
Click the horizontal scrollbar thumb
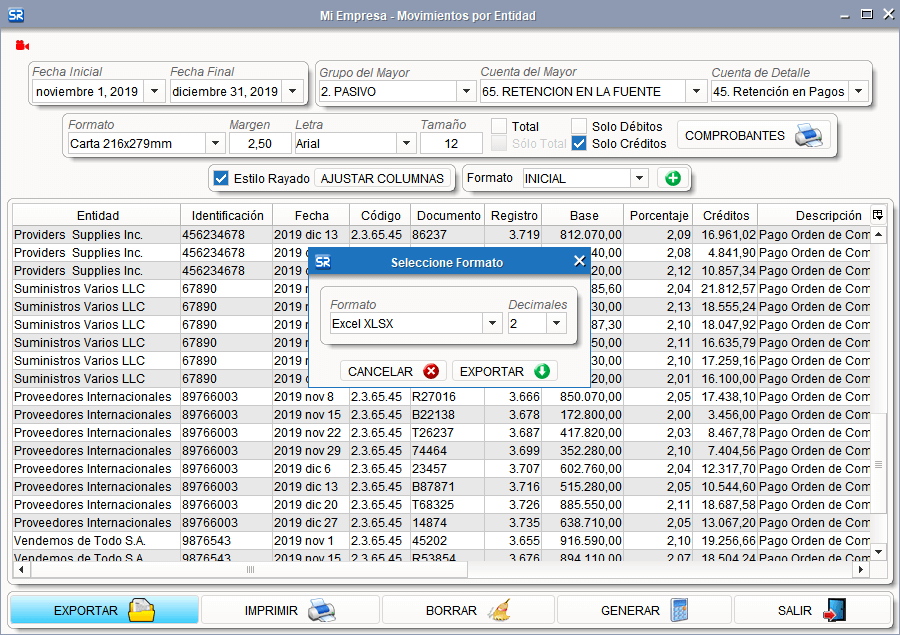pyautogui.click(x=250, y=570)
